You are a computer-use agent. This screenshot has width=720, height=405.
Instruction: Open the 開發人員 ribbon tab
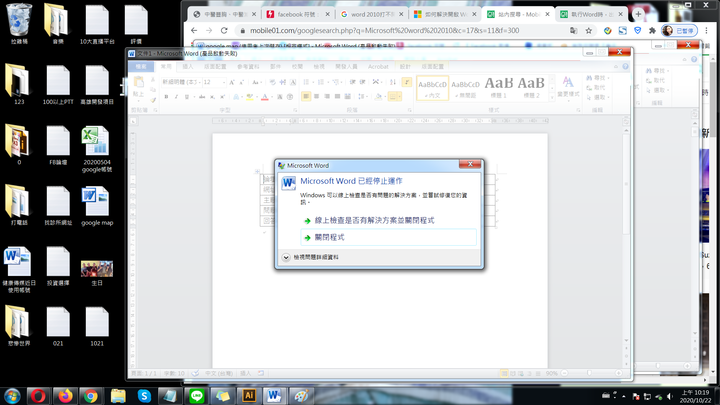tap(346, 67)
